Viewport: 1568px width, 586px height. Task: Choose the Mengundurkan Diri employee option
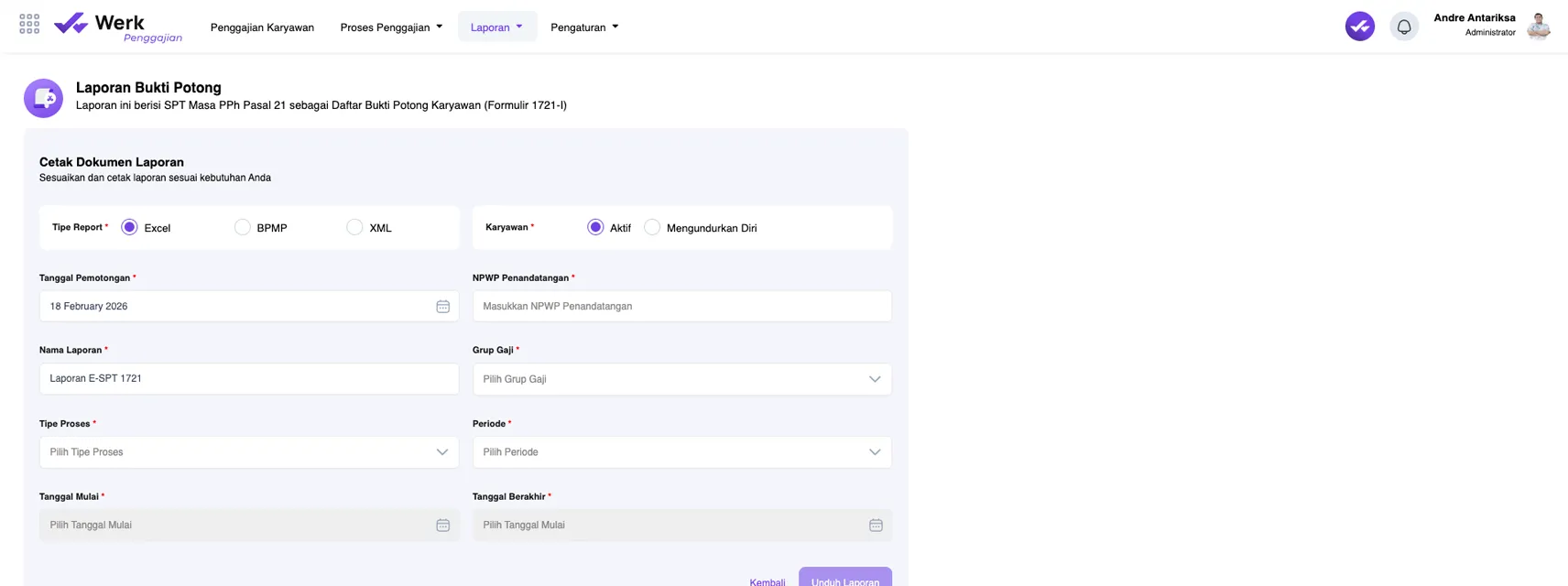(x=652, y=227)
